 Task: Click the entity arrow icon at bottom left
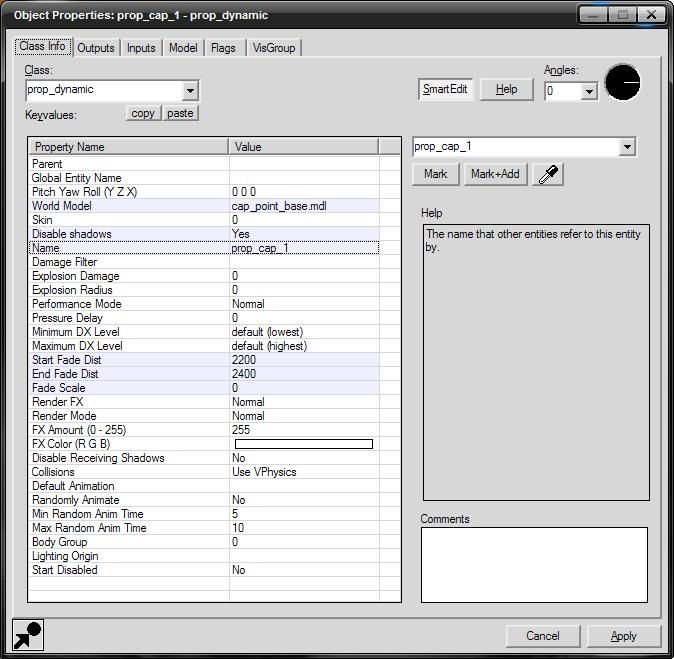28,635
